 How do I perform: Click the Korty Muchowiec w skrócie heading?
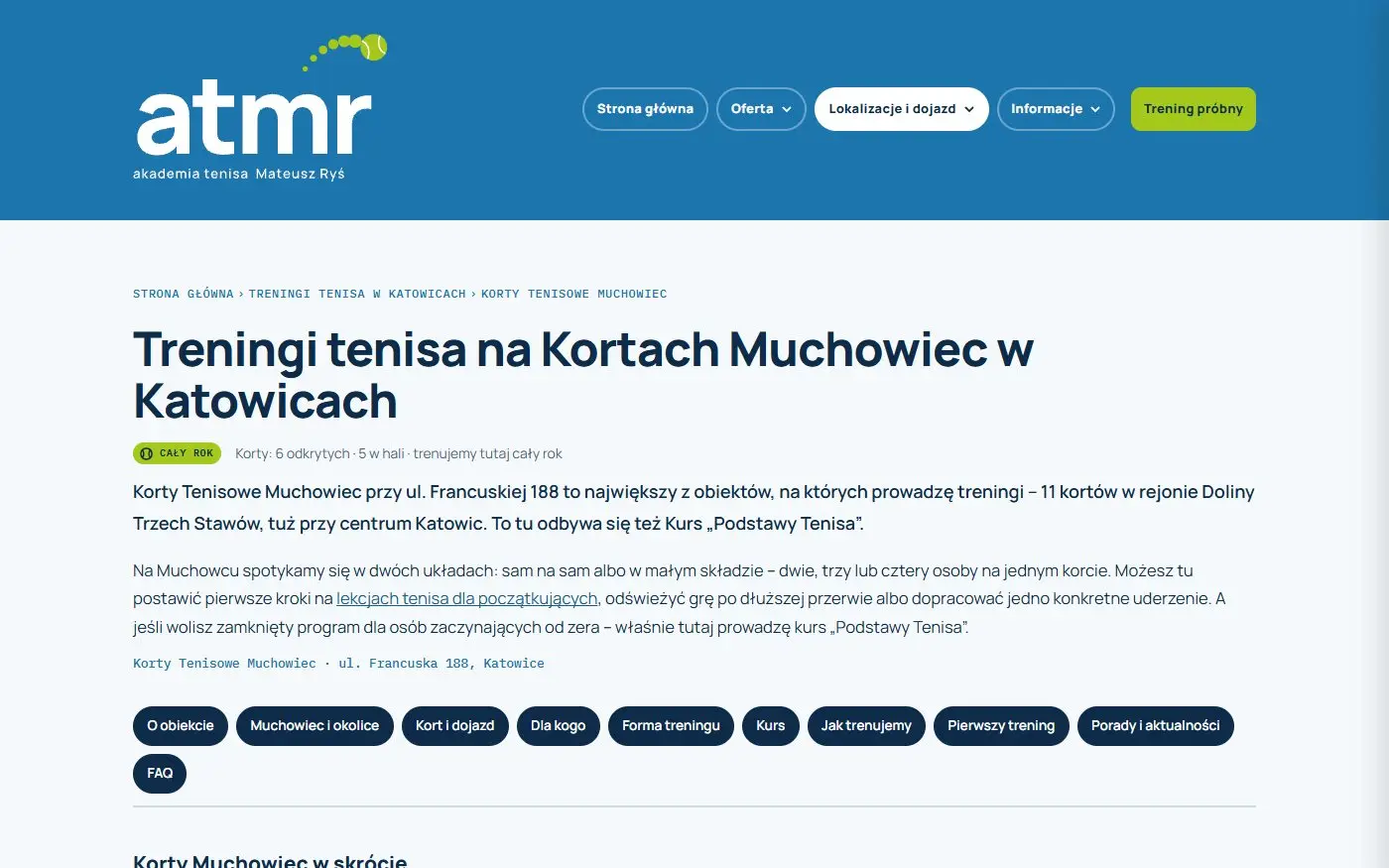click(x=270, y=860)
